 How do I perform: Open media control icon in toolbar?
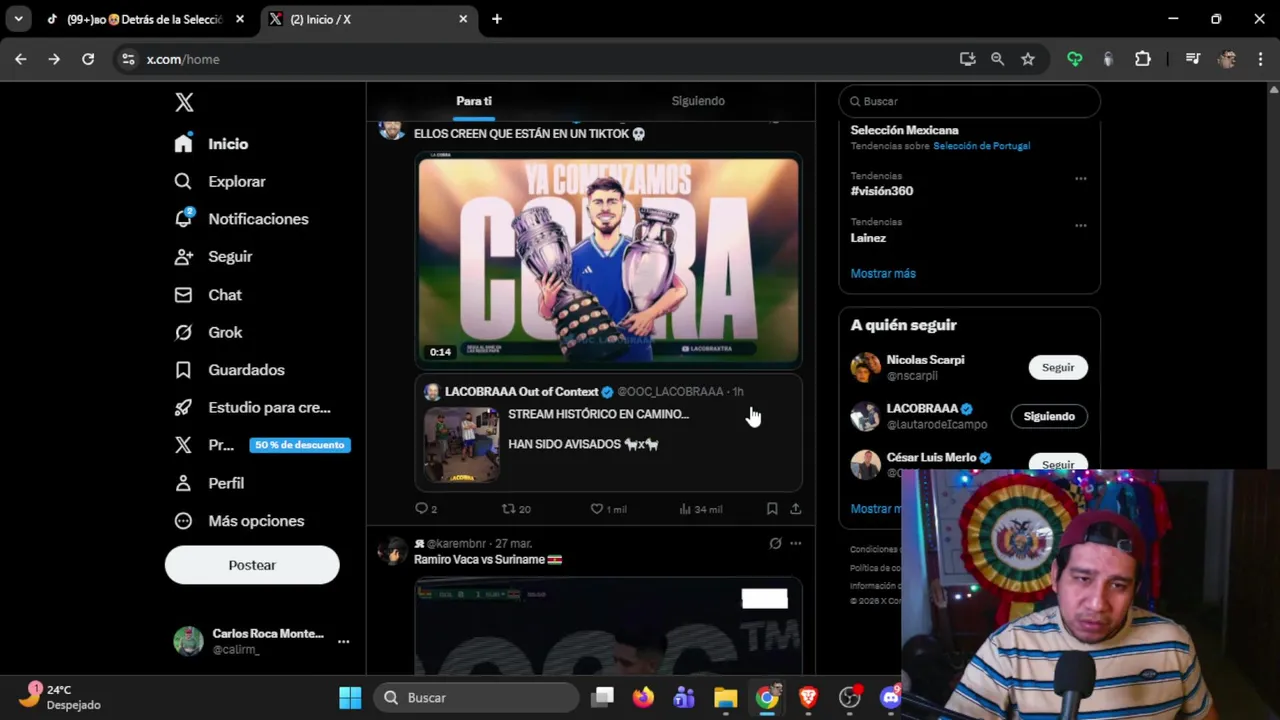tap(1192, 59)
